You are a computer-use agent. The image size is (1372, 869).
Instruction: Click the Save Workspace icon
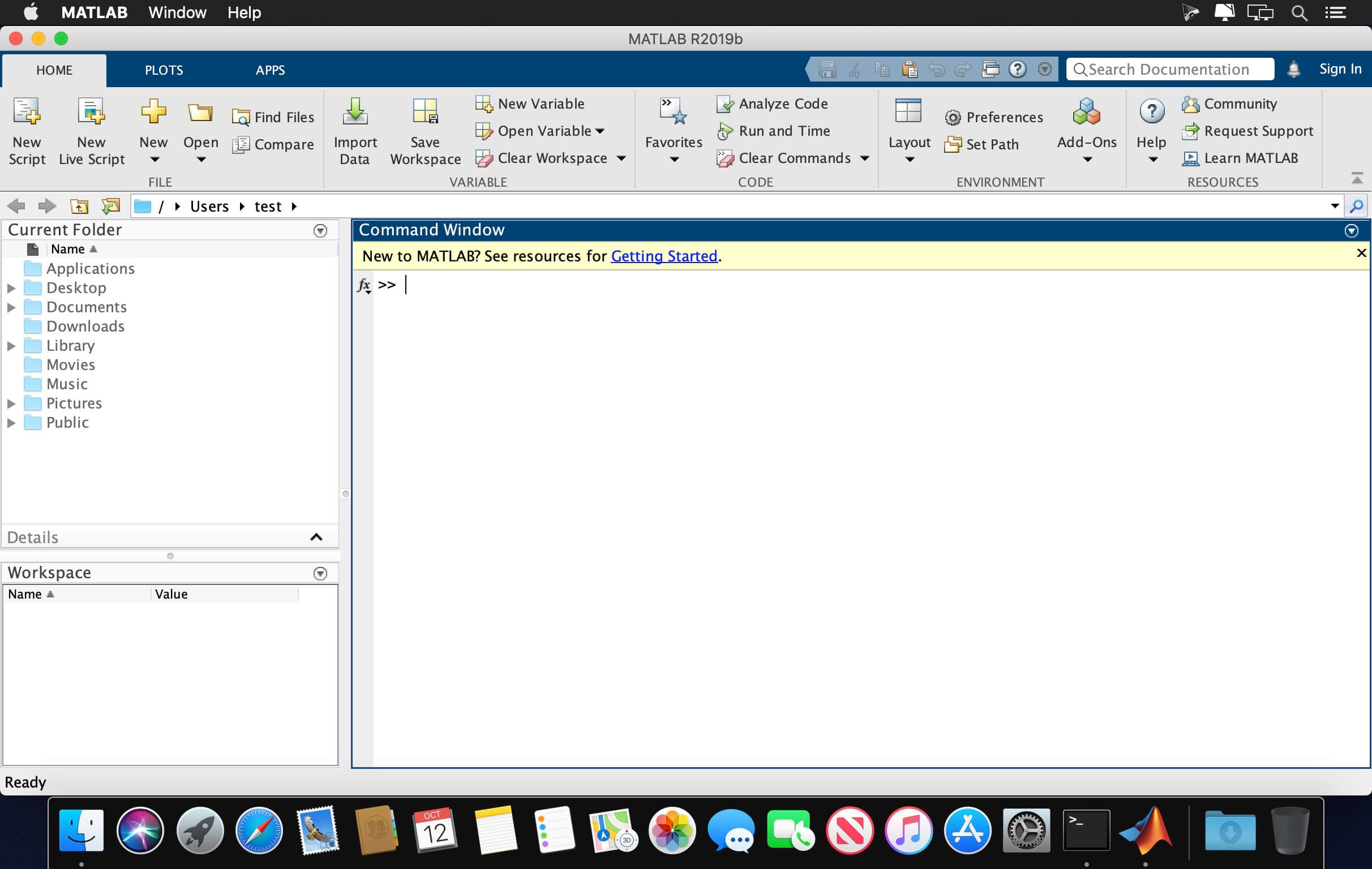(x=425, y=112)
